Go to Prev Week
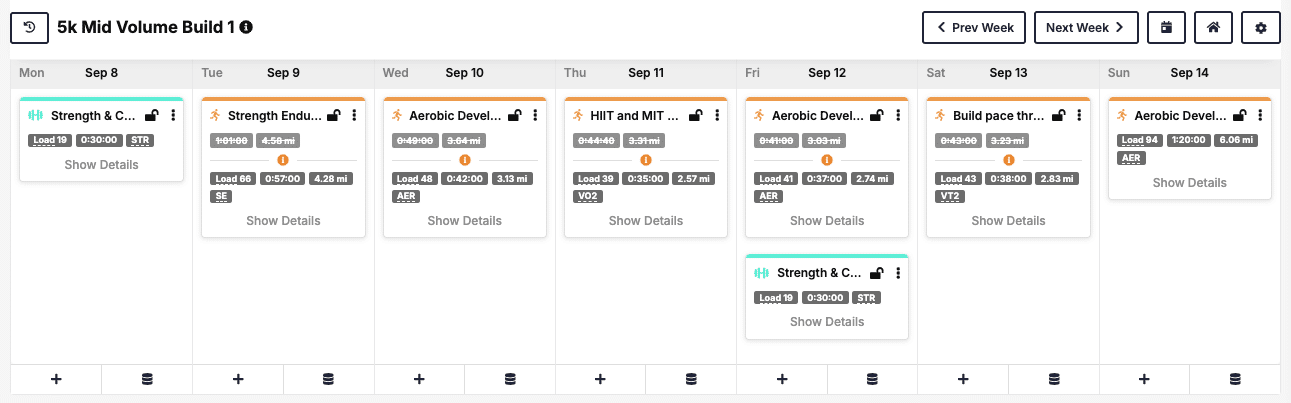Viewport: 1291px width, 403px height. [x=975, y=28]
